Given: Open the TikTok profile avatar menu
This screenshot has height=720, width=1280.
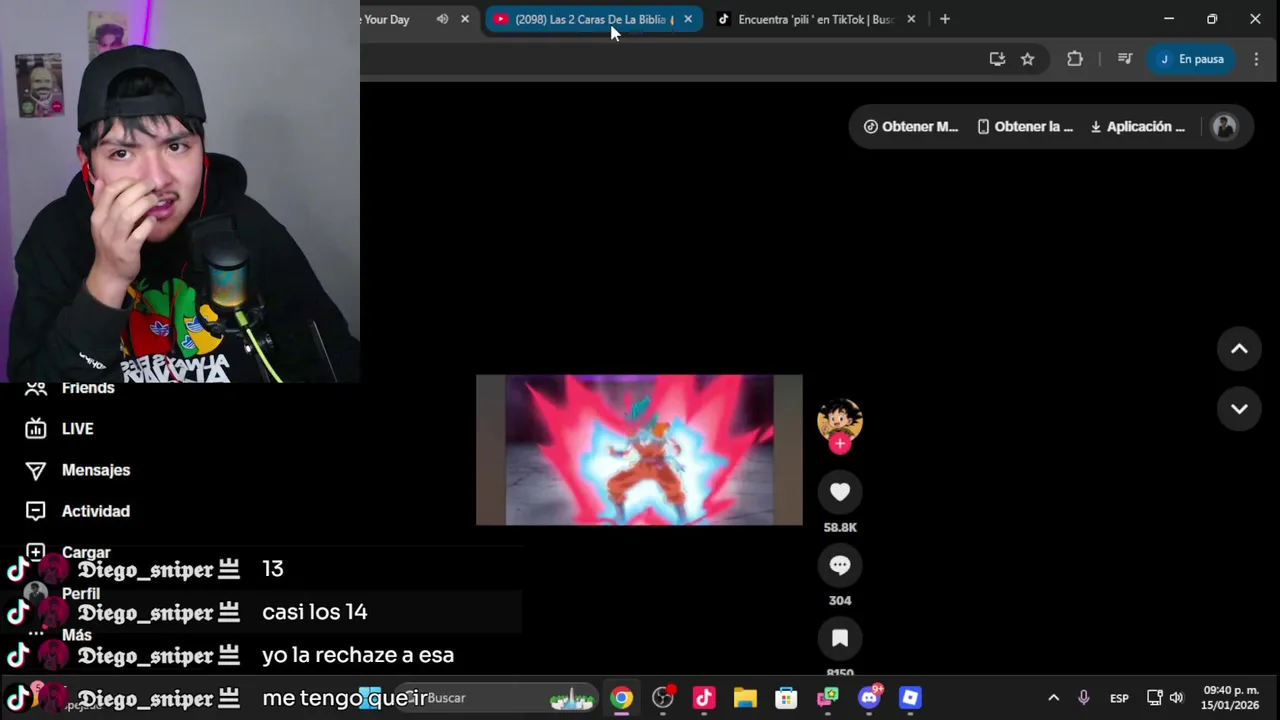Looking at the screenshot, I should click(1224, 127).
